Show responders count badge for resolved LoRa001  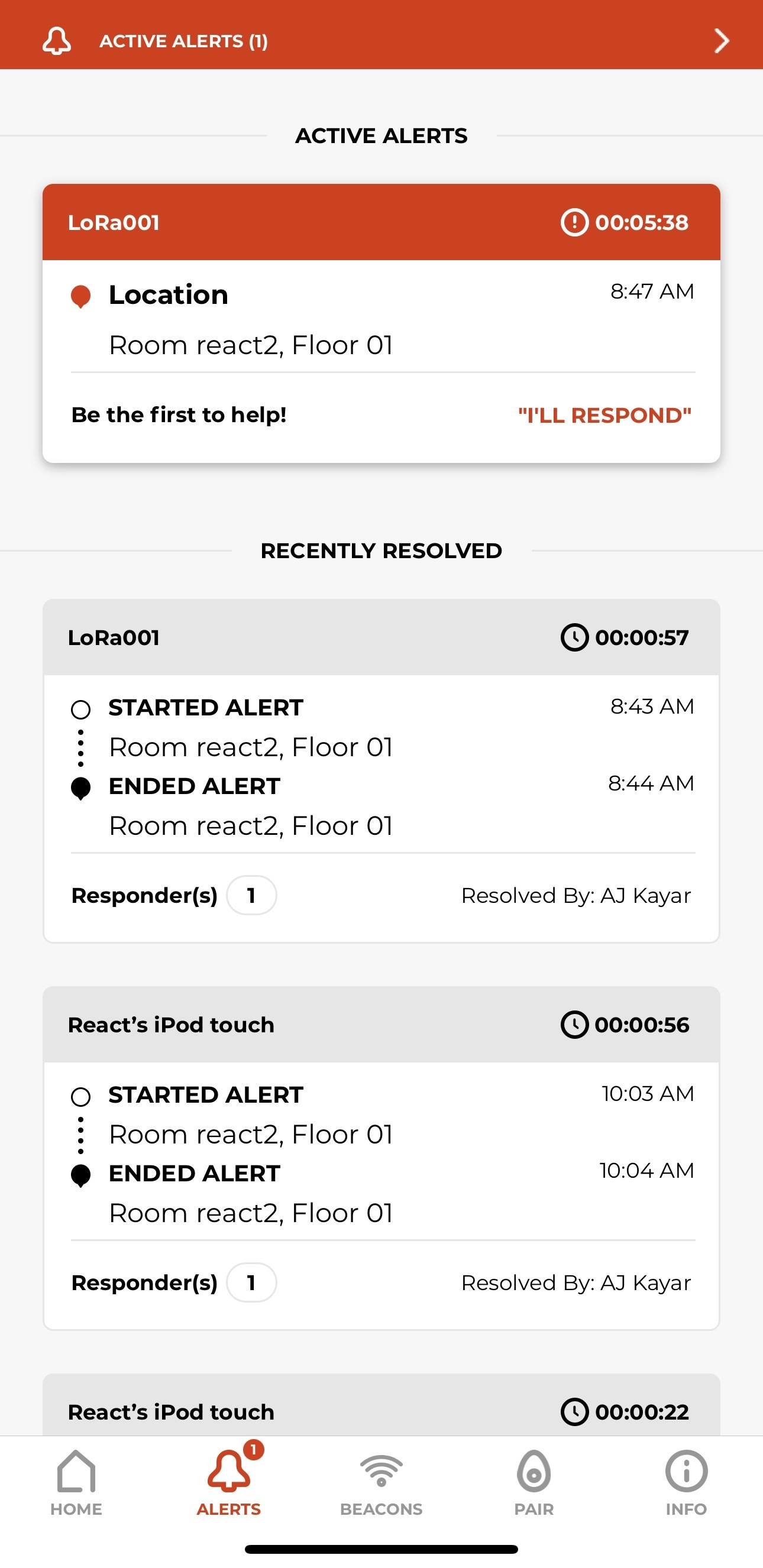(x=251, y=895)
